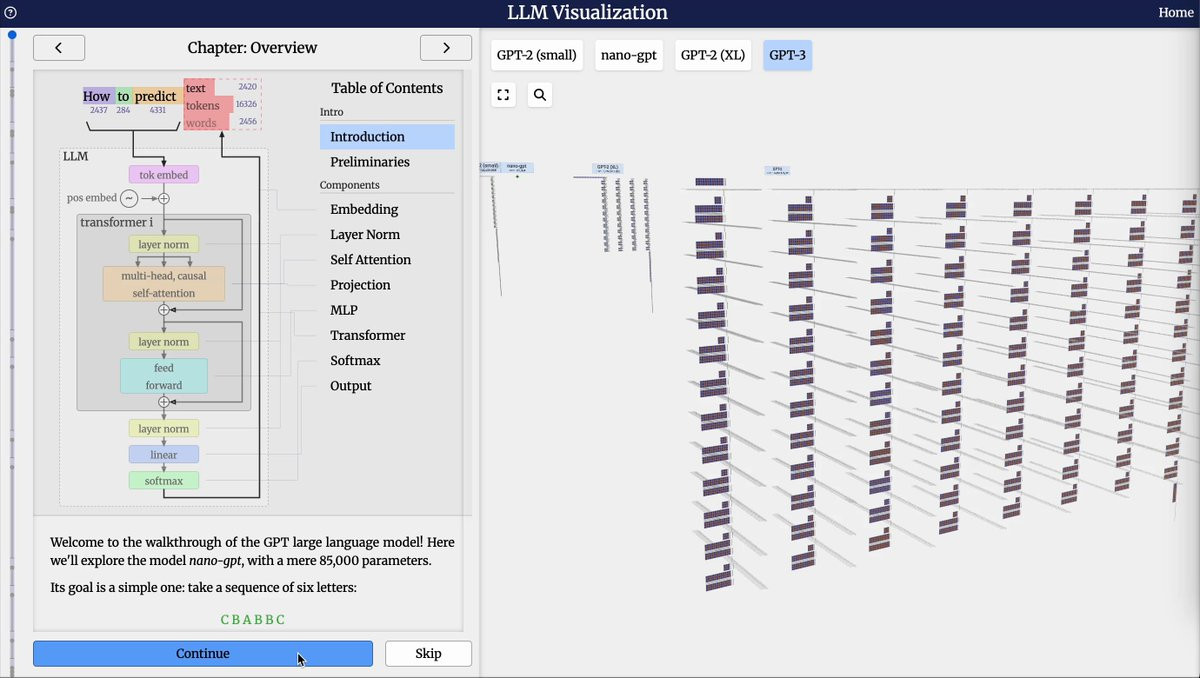This screenshot has width=1200, height=678.
Task: Select the GPT-3 model
Action: pyautogui.click(x=787, y=55)
